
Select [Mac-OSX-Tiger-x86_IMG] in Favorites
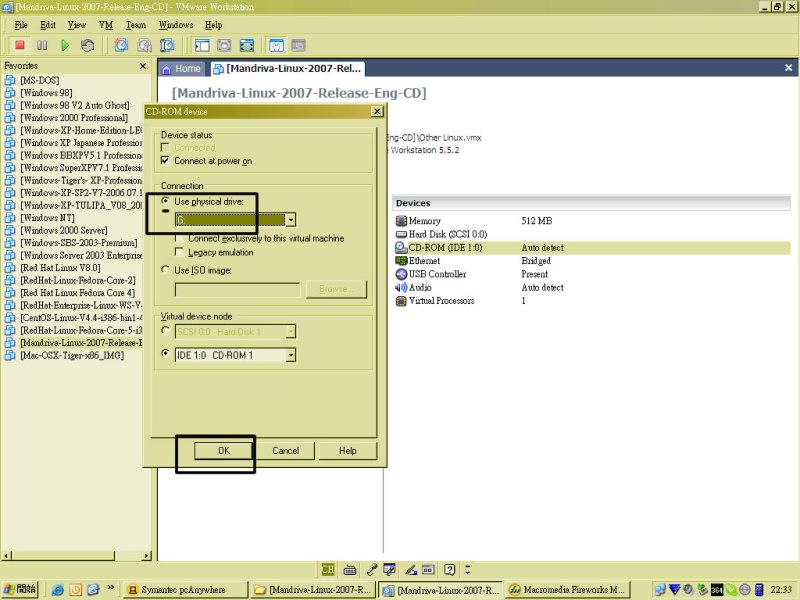click(x=72, y=355)
